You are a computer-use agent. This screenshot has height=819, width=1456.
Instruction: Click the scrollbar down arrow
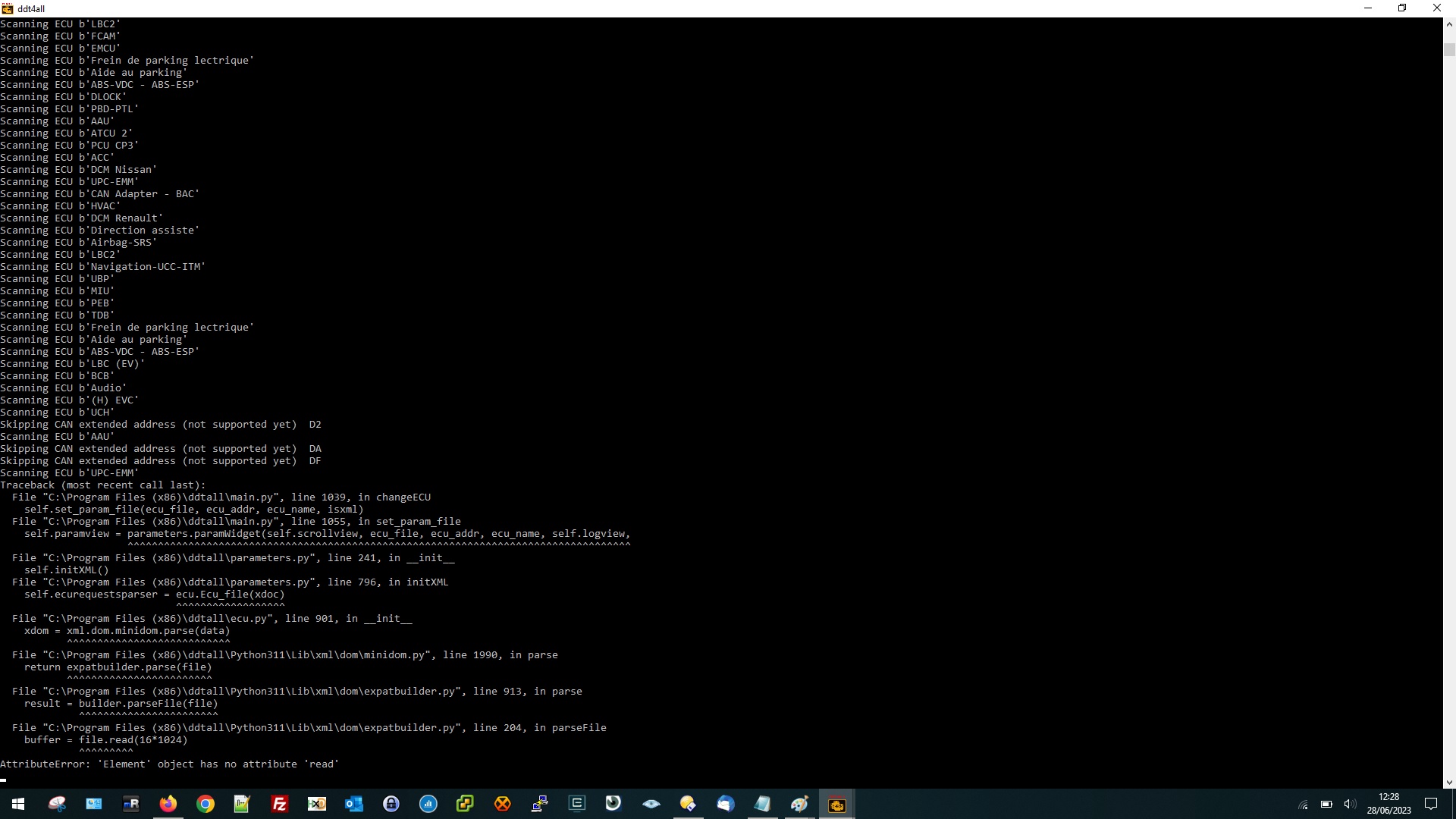(x=1449, y=782)
